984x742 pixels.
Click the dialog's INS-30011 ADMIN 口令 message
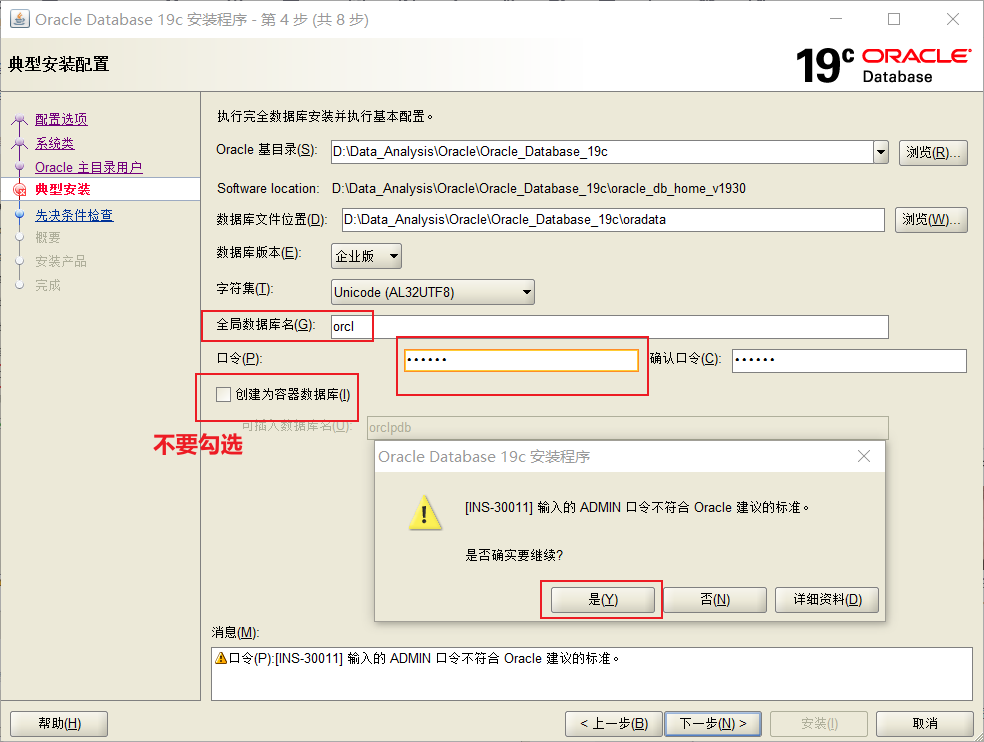tap(637, 507)
